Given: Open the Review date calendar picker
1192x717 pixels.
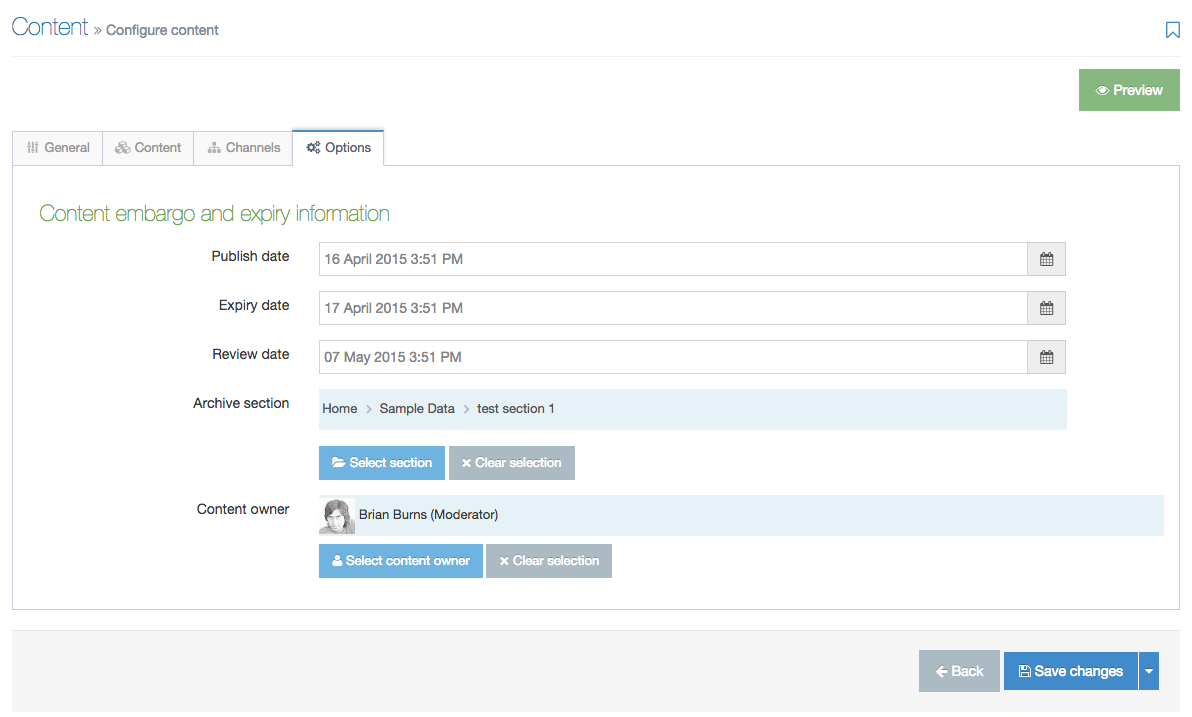Looking at the screenshot, I should pyautogui.click(x=1046, y=357).
